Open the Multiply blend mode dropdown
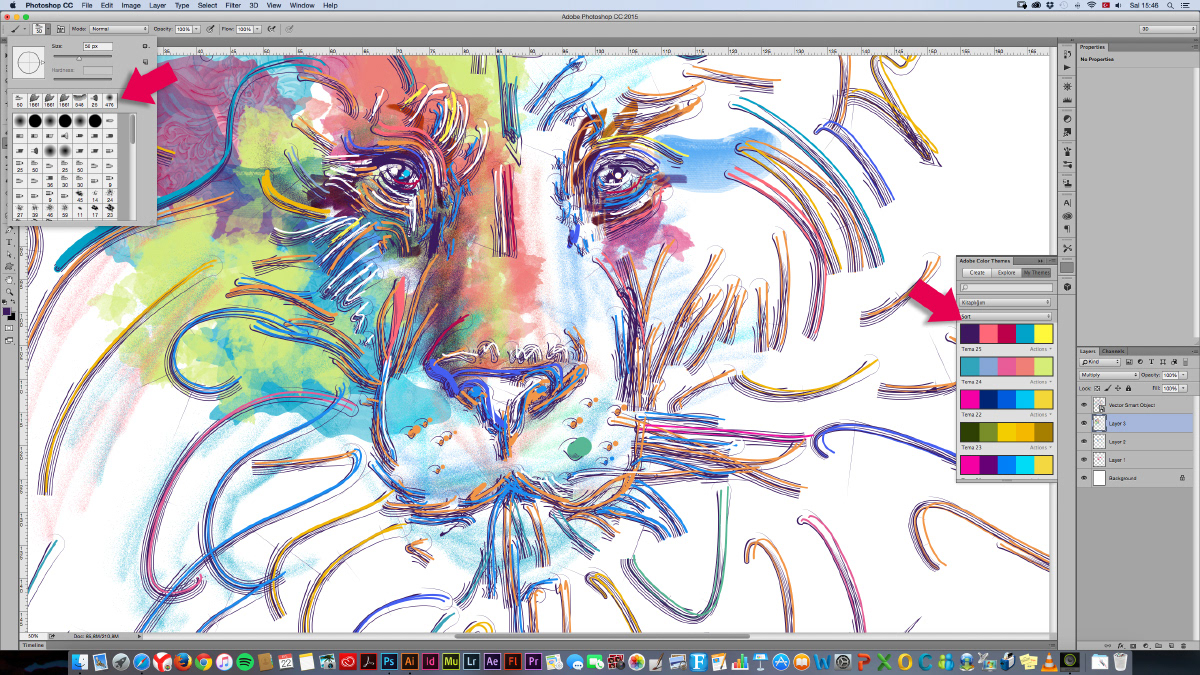Image resolution: width=1200 pixels, height=675 pixels. (1109, 375)
